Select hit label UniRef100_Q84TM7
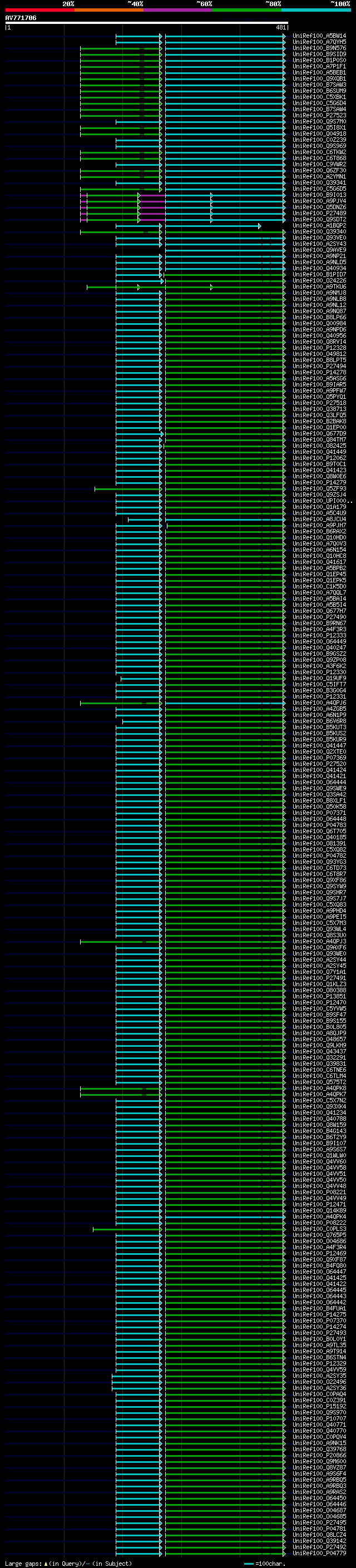356x1568 pixels. [x=319, y=439]
